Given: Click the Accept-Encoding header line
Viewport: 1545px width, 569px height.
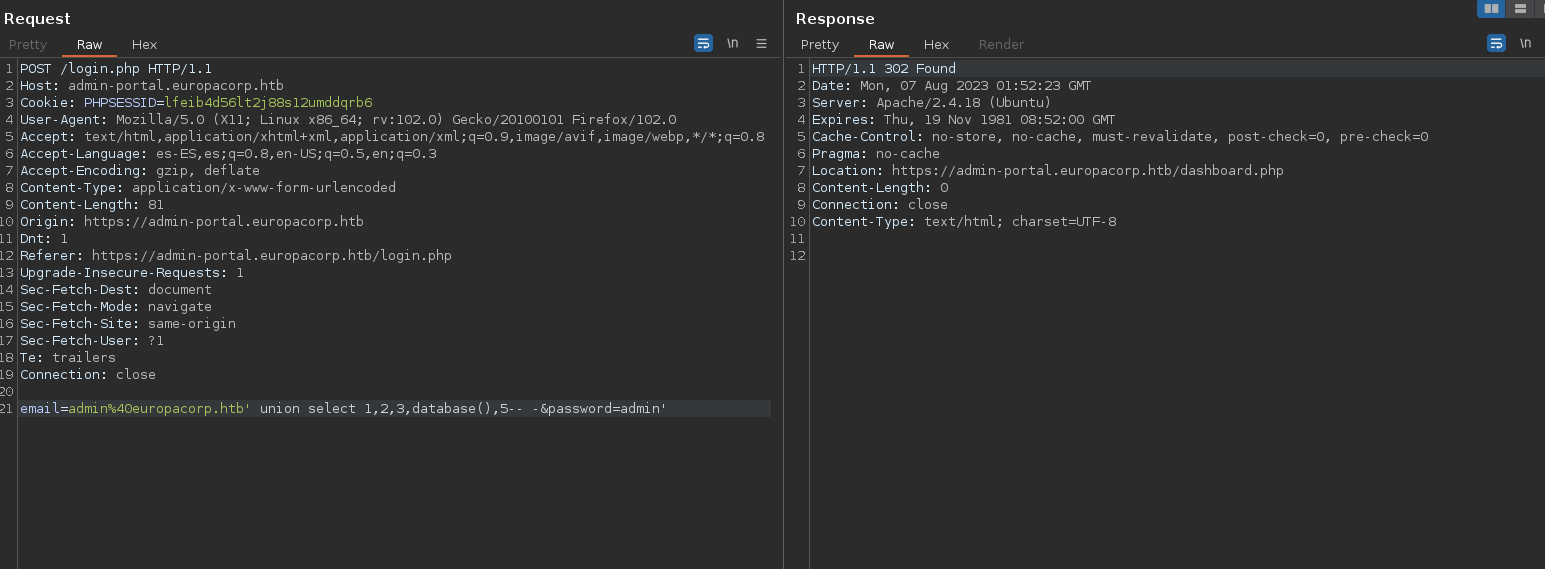Looking at the screenshot, I should (140, 170).
